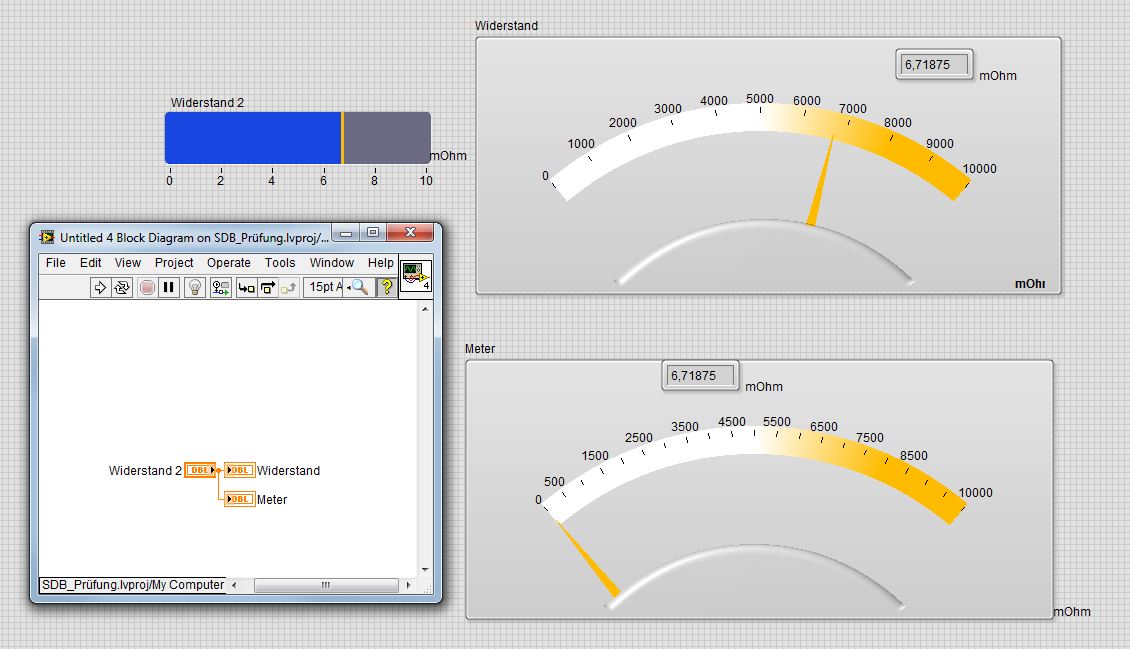Viewport: 1130px width, 649px height.
Task: Select the Meter DBL indicator terminal
Action: (239, 499)
